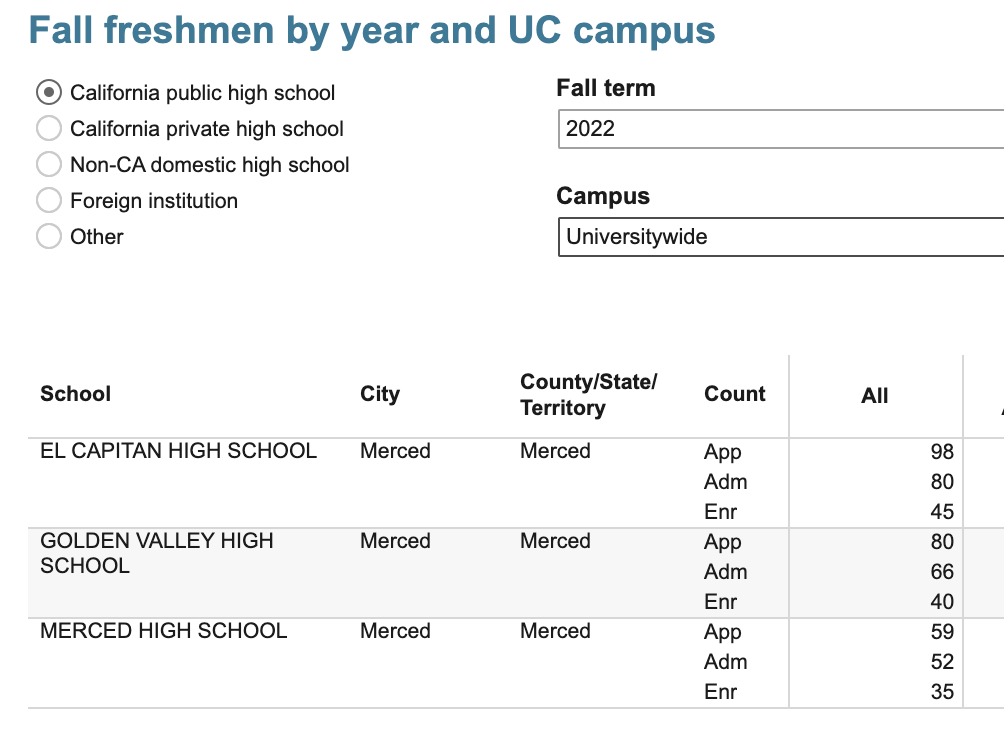Open the Campus dropdown showing Universitywide
This screenshot has width=1004, height=732.
coord(780,237)
